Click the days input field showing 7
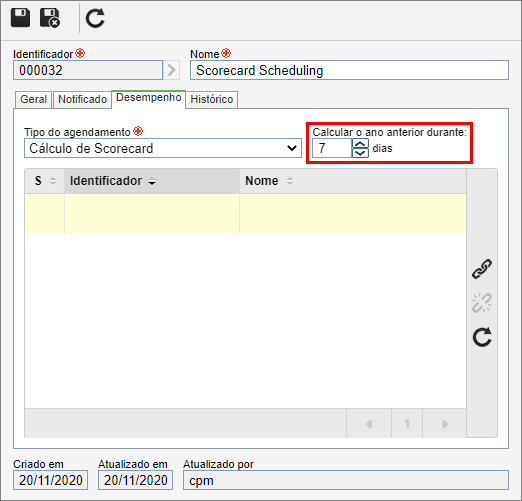 (x=332, y=148)
